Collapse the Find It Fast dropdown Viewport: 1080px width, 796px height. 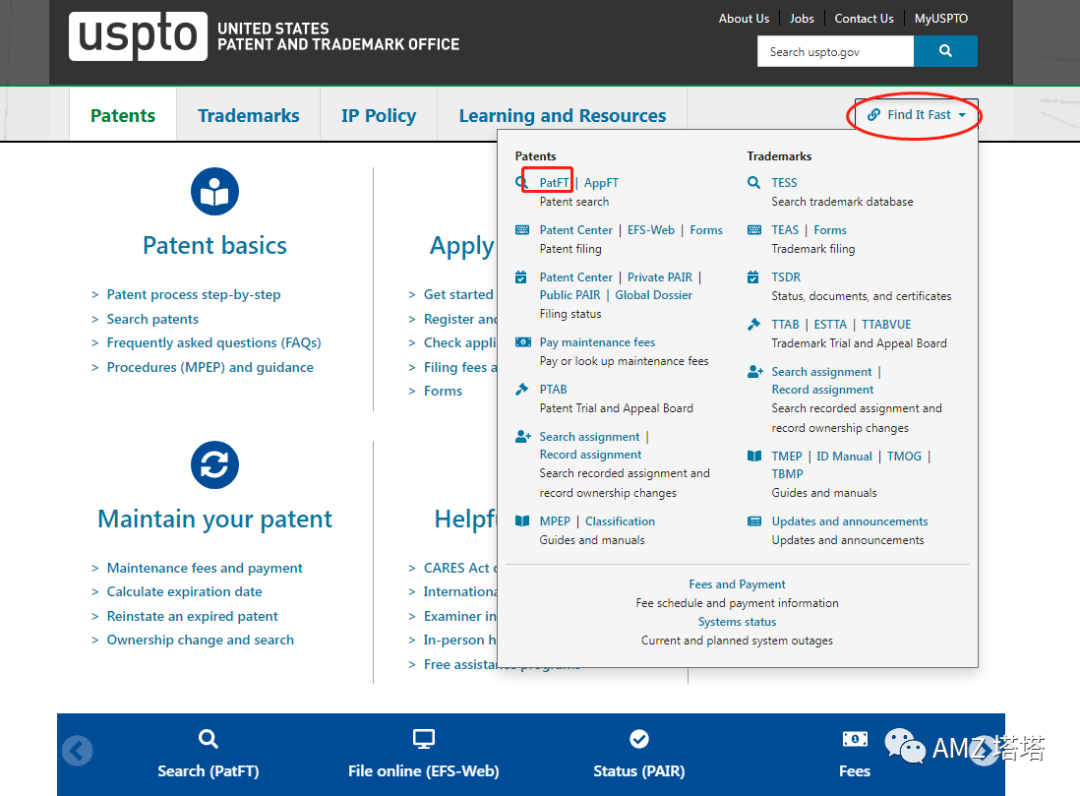point(916,115)
